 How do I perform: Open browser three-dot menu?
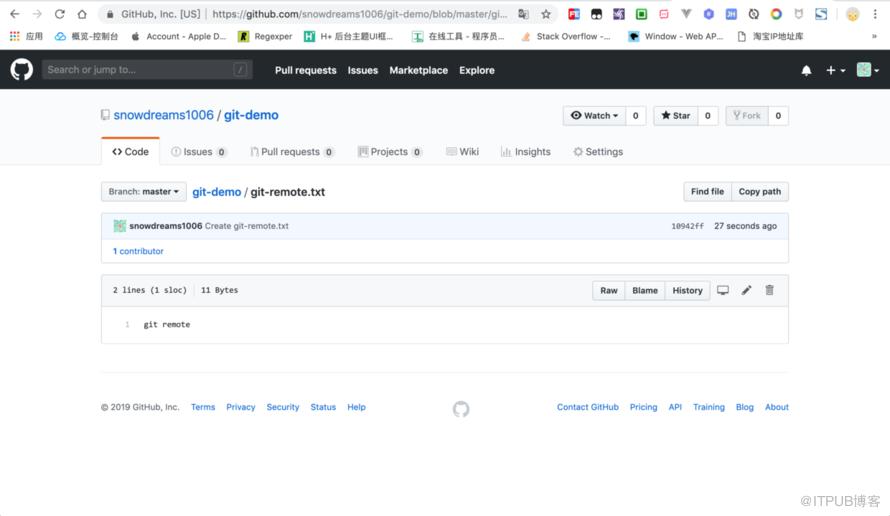875,14
